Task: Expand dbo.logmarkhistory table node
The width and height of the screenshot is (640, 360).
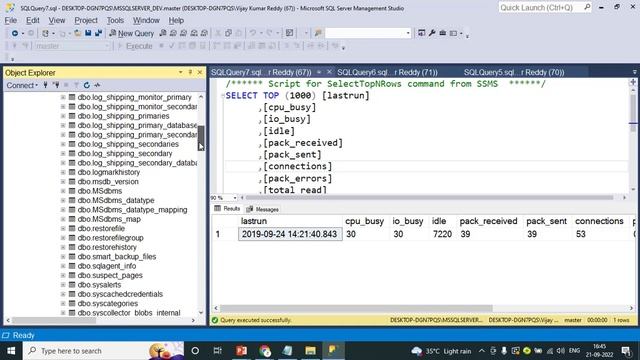Action: coord(63,172)
